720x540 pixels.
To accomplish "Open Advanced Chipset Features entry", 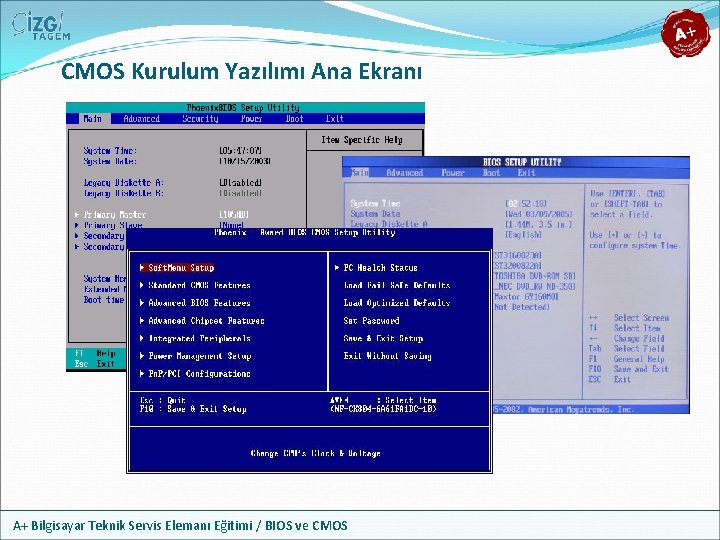I will pos(206,321).
